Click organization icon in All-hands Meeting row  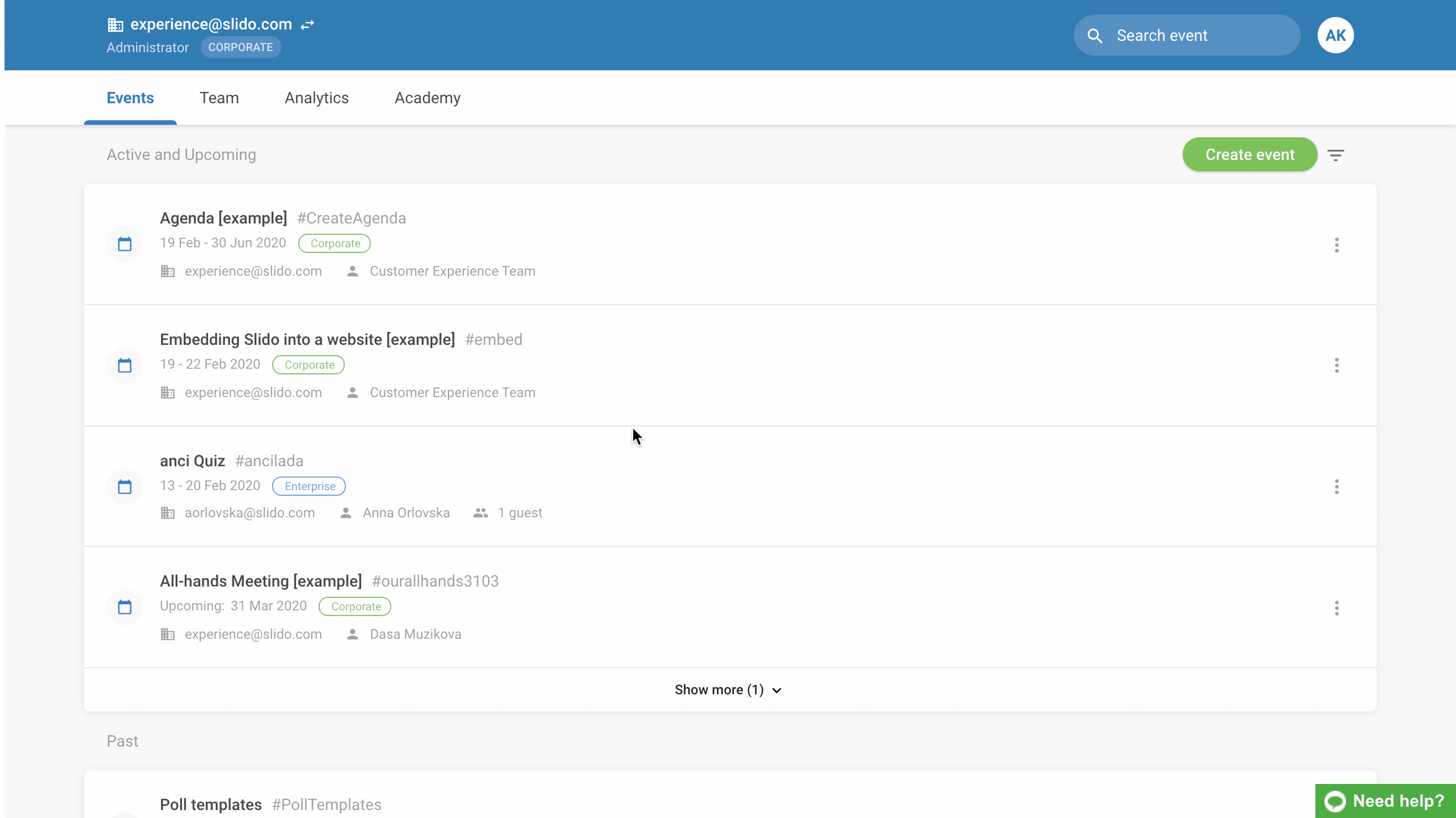click(x=167, y=634)
